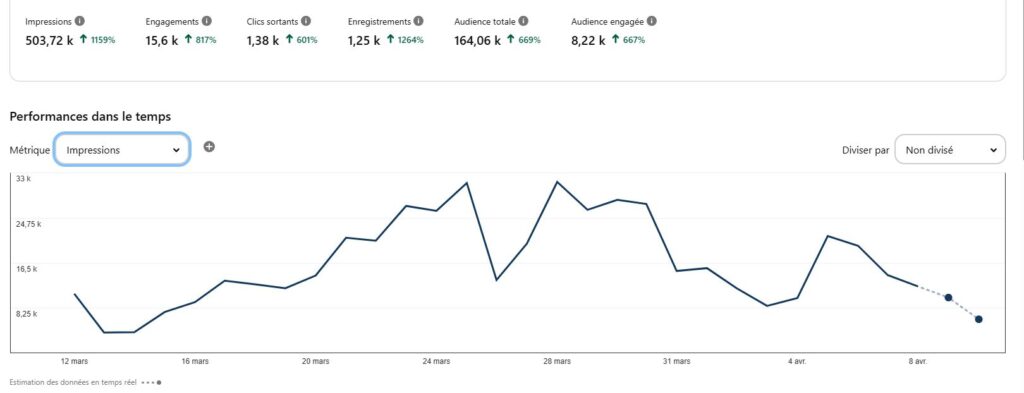Click the Estimation des données en temps réel legend

click(x=85, y=382)
